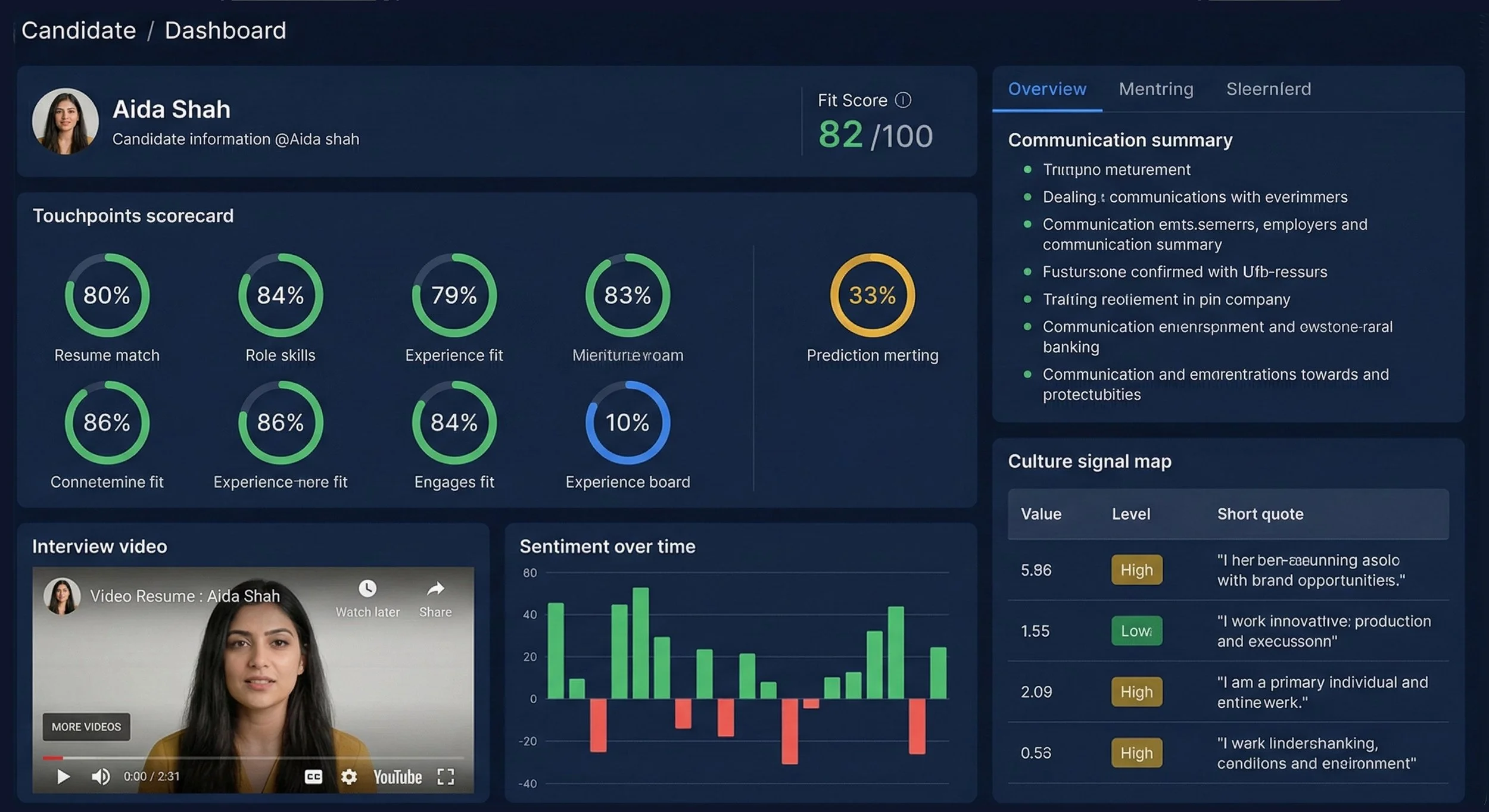Open the Watch later clock icon

click(368, 589)
